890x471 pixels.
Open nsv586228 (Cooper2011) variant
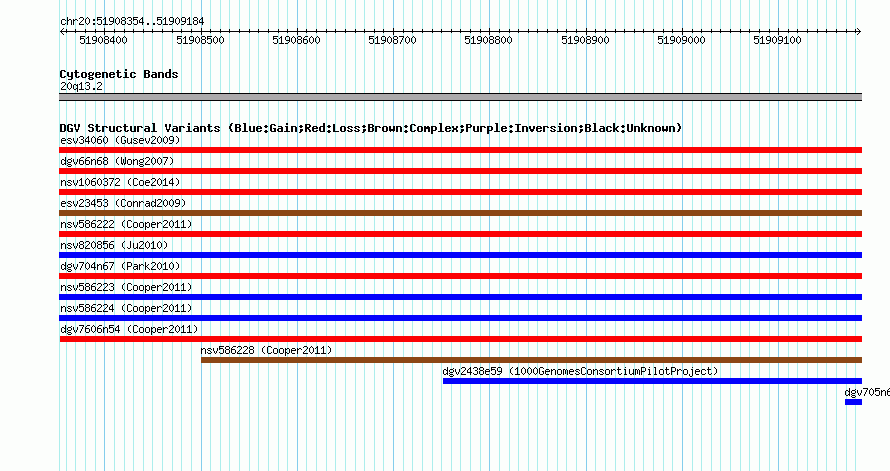coord(266,350)
